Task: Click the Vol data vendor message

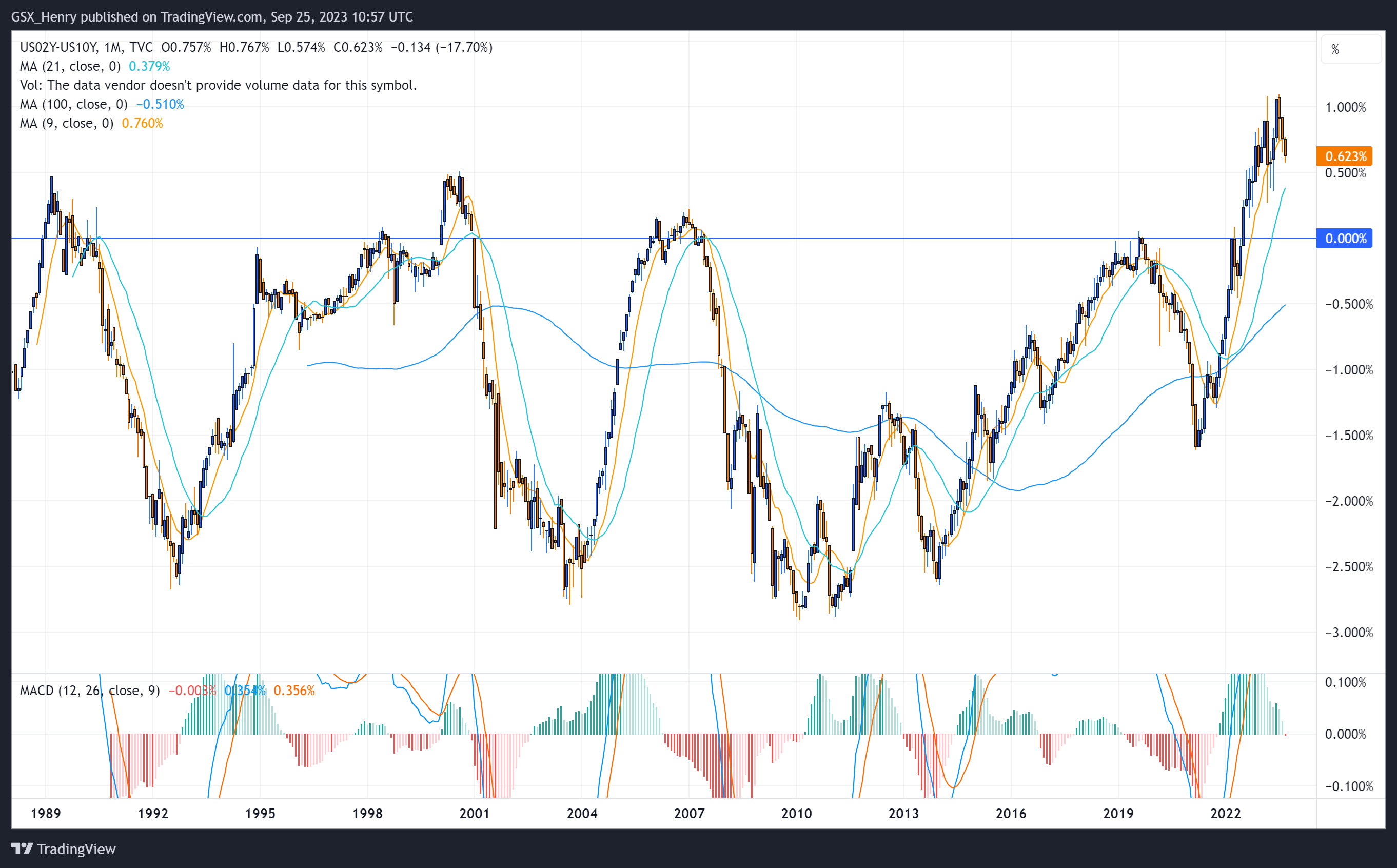Action: pos(218,85)
